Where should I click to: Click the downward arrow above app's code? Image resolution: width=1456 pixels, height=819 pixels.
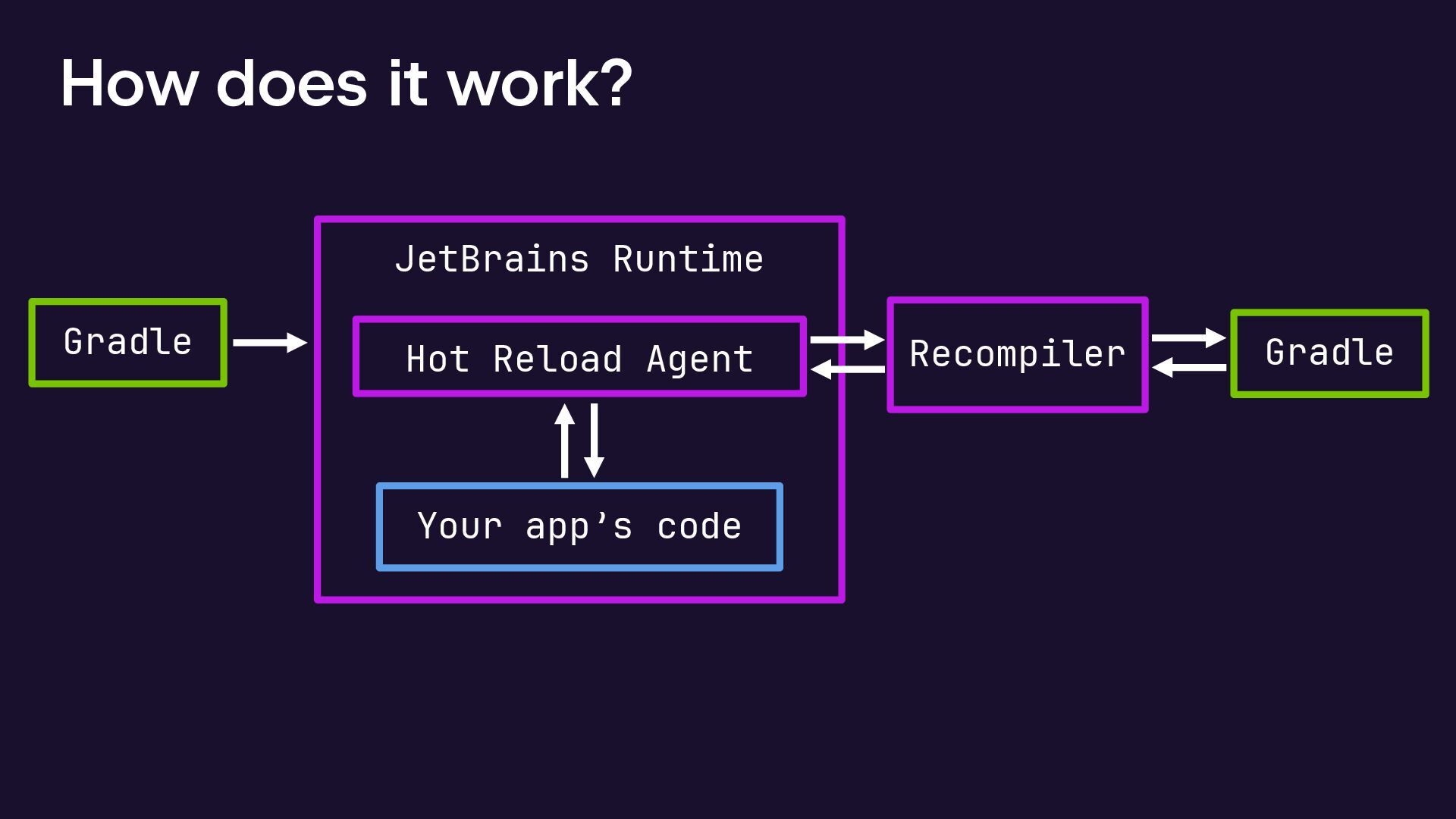coord(595,441)
